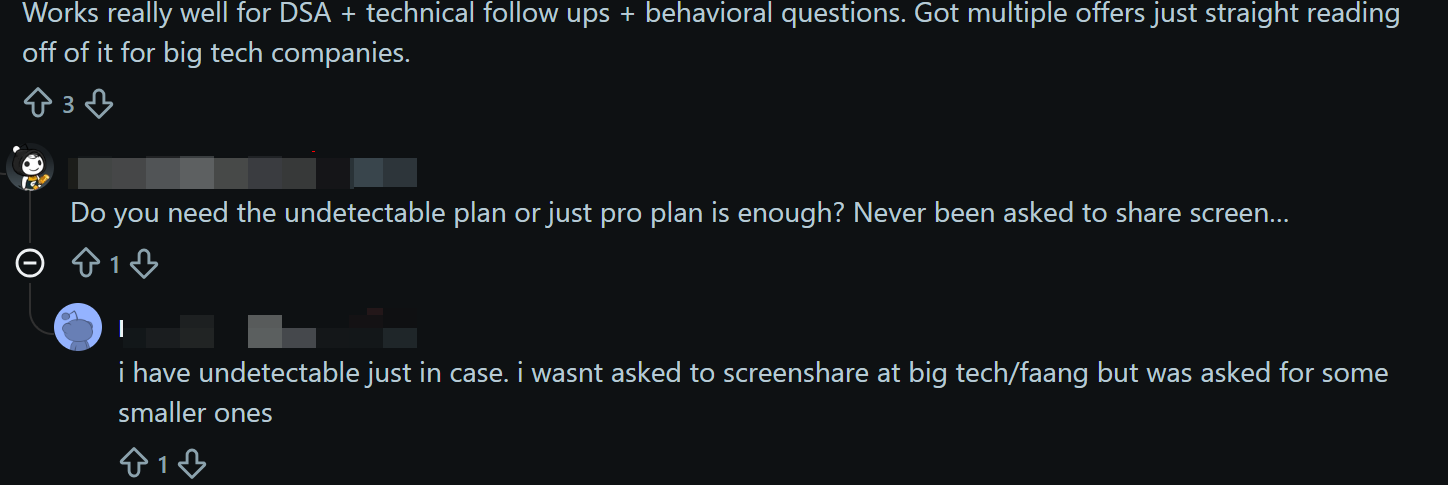Downvote the reply mentioning 'smaller ones'
The width and height of the screenshot is (1448, 485).
(x=192, y=463)
